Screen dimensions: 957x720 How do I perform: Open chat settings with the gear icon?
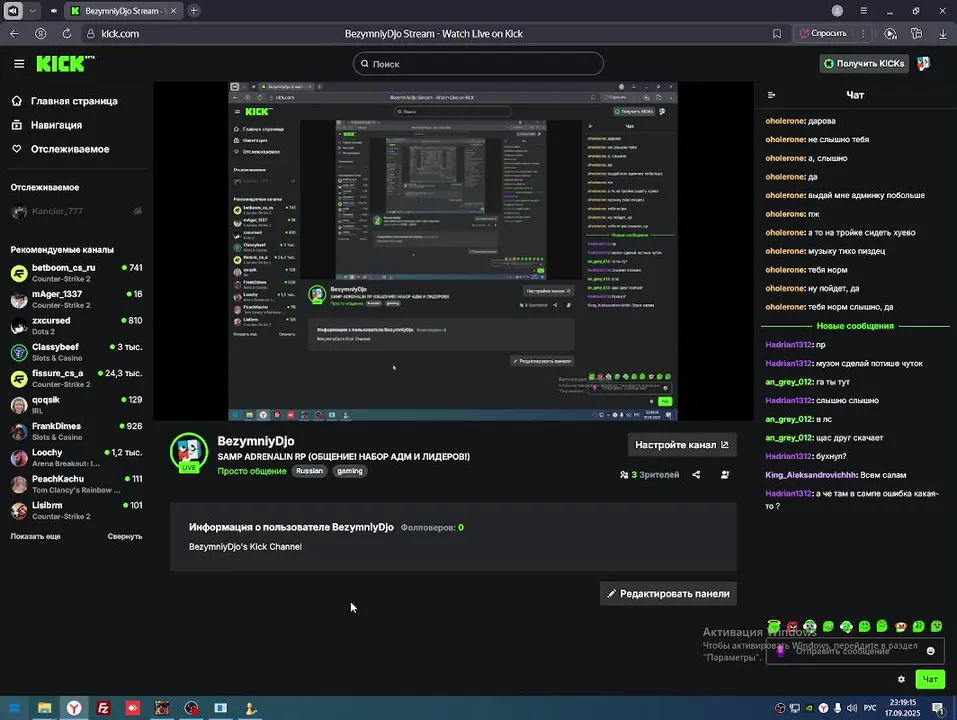pyautogui.click(x=901, y=679)
